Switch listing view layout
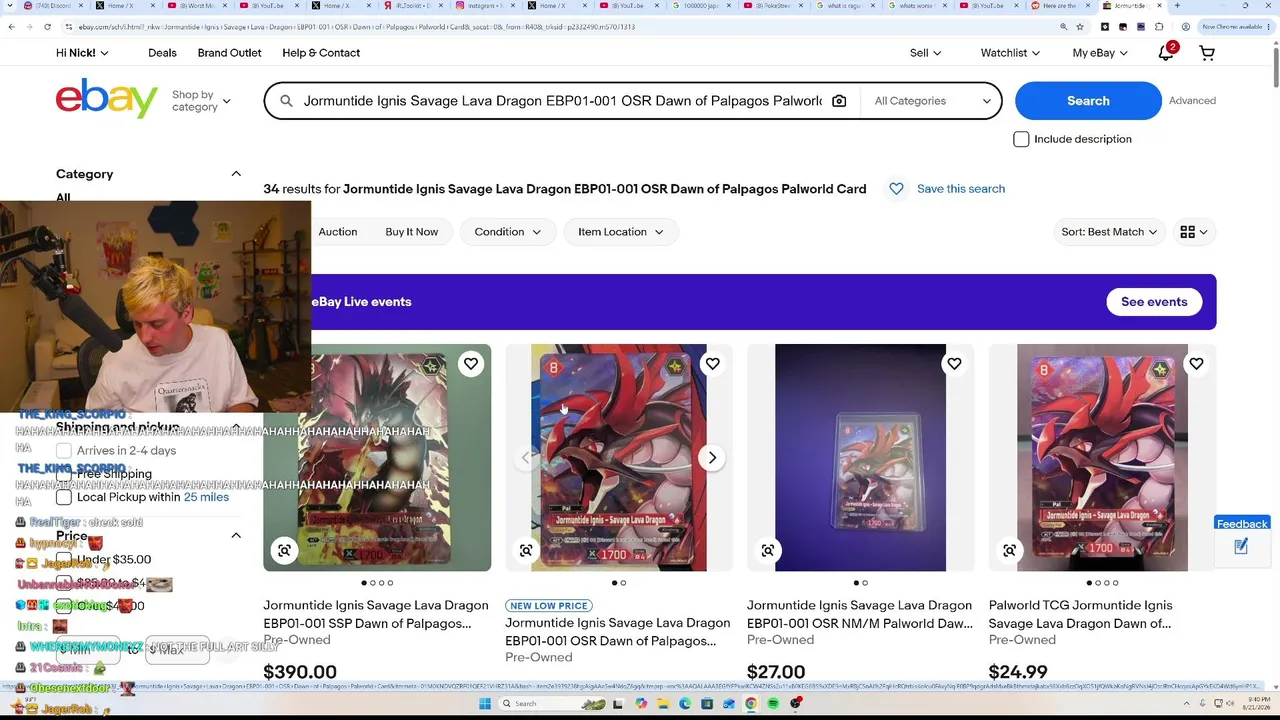 (x=1194, y=232)
